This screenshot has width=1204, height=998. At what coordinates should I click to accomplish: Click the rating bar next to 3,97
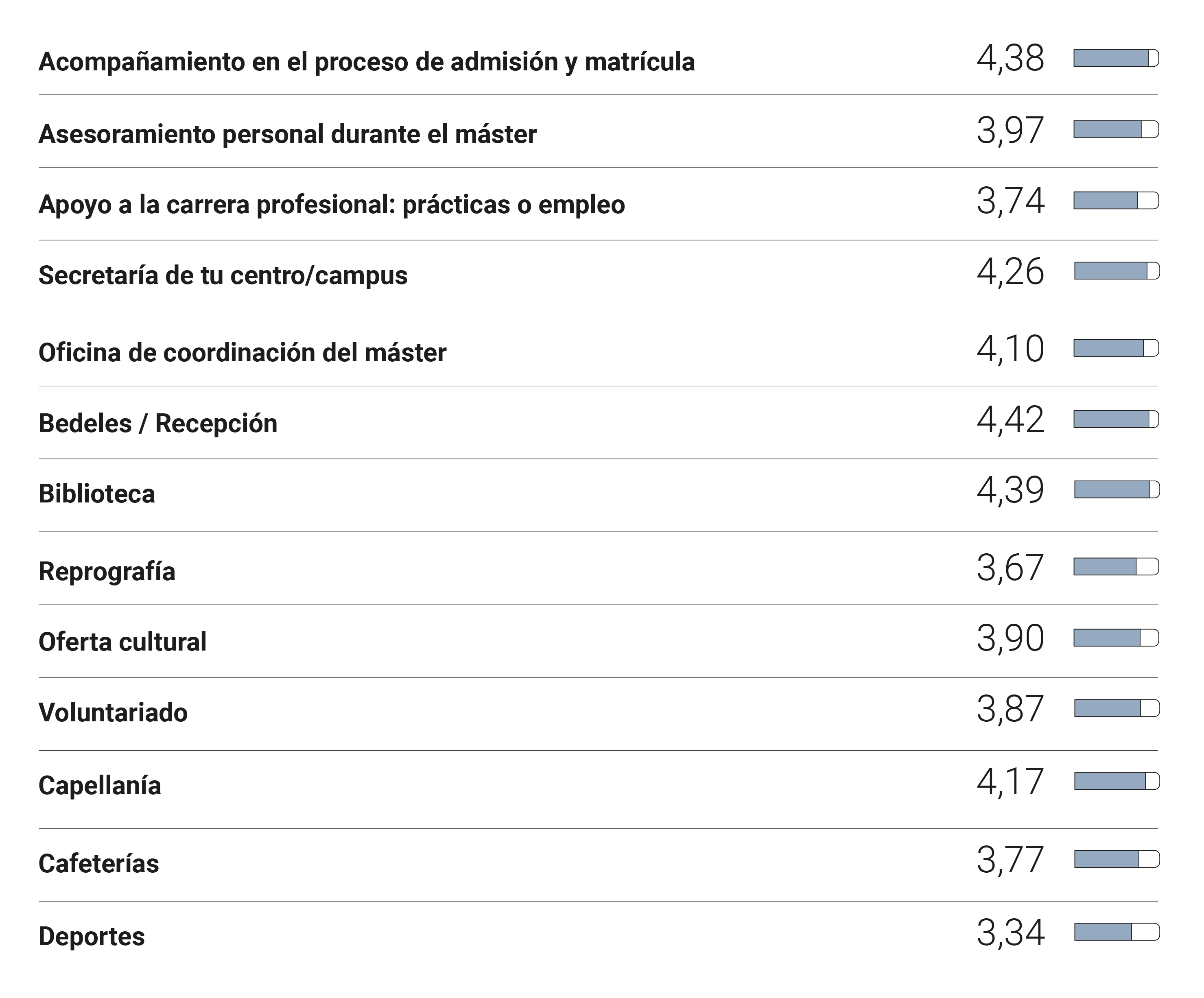tap(1116, 129)
